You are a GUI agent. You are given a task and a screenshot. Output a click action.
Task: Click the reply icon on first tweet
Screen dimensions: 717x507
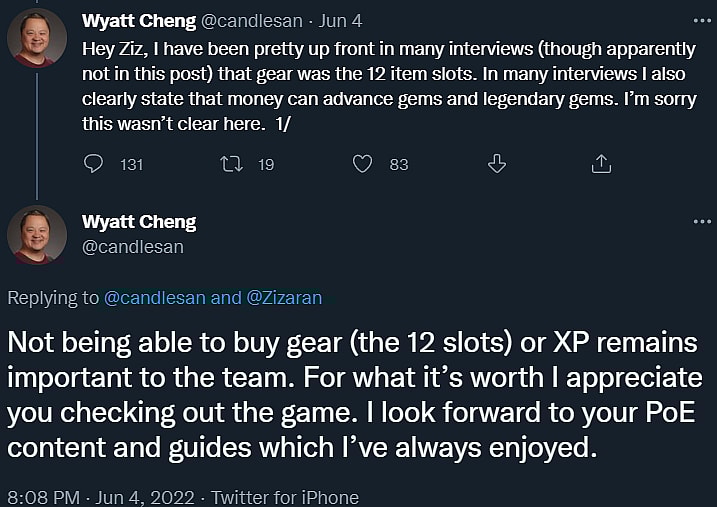(x=93, y=164)
